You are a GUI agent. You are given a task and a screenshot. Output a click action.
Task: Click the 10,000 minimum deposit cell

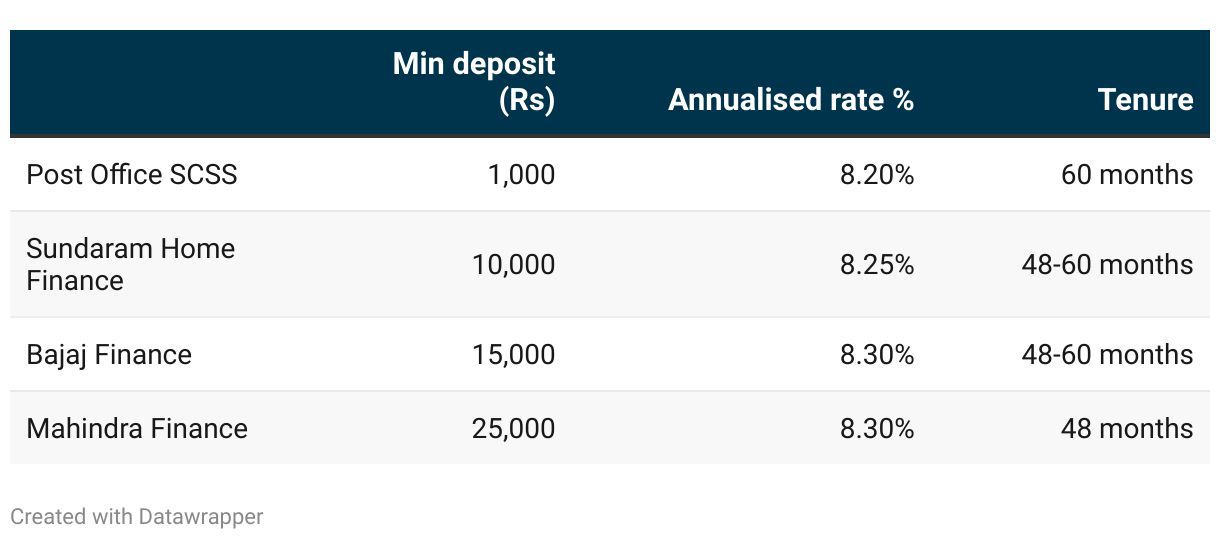(x=512, y=264)
